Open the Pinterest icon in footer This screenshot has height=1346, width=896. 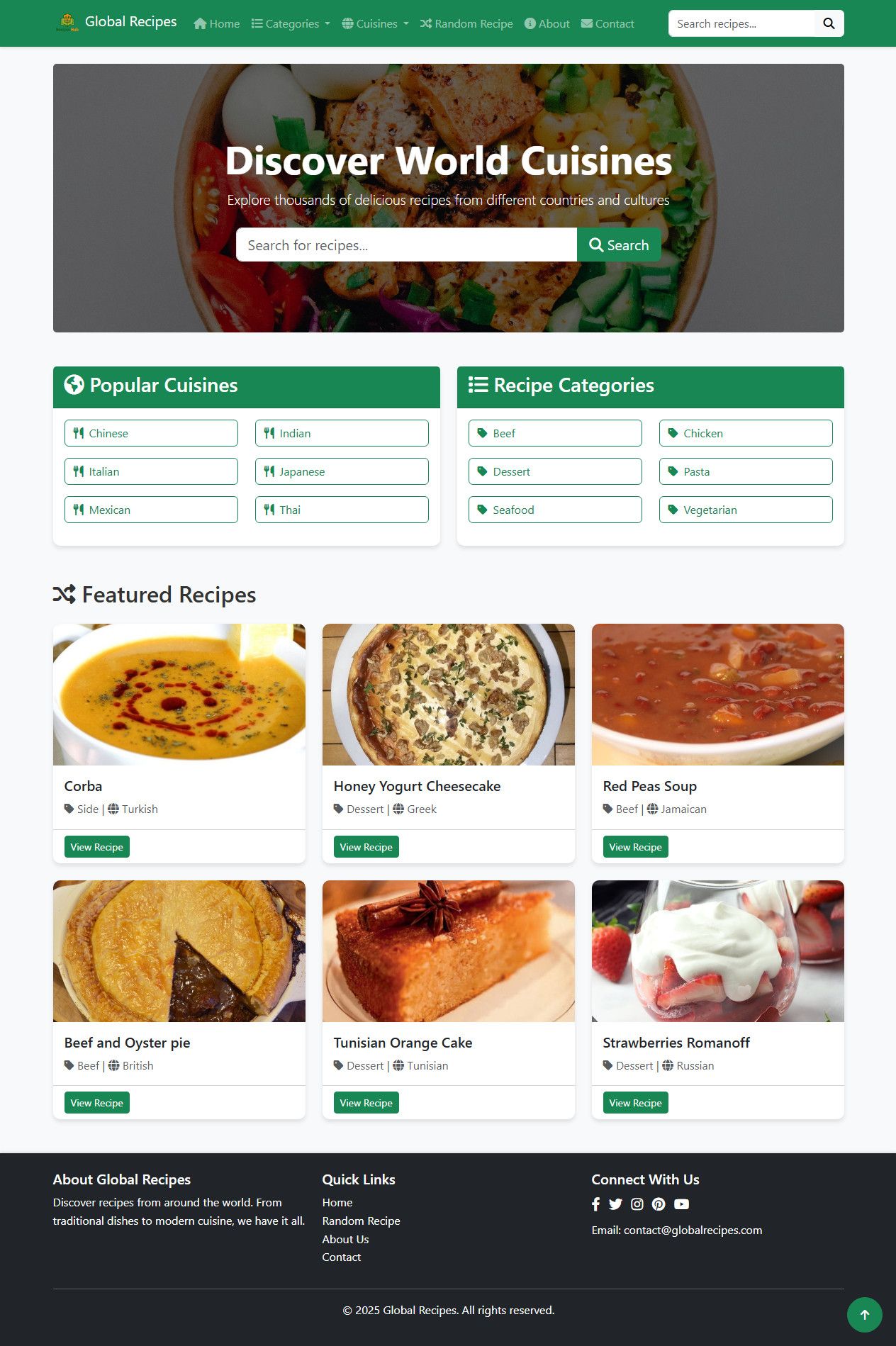659,1204
